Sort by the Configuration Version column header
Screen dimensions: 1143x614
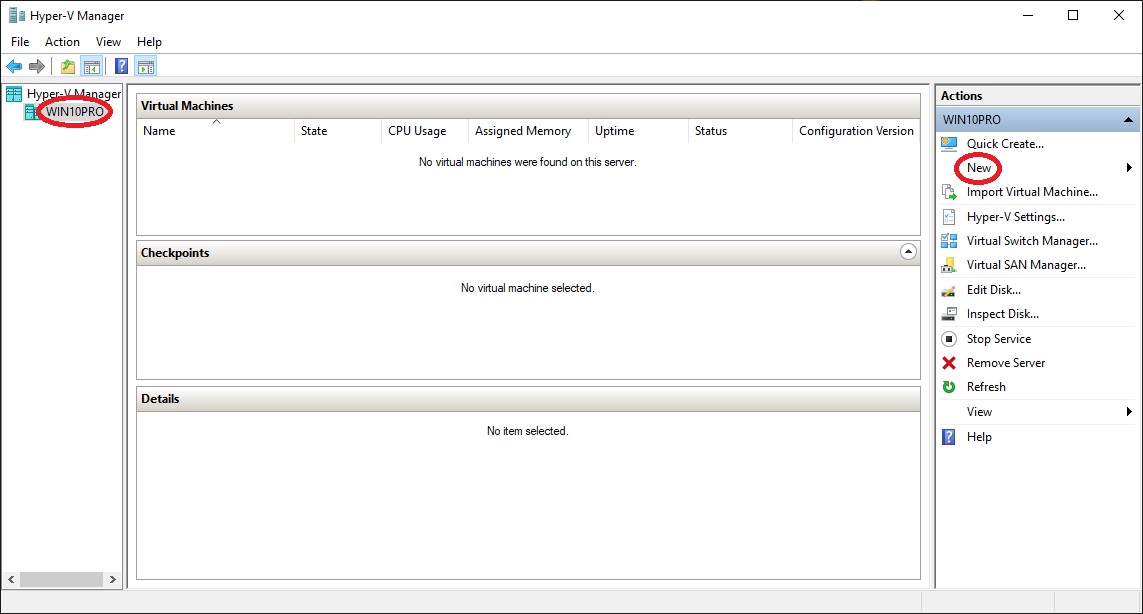point(856,131)
